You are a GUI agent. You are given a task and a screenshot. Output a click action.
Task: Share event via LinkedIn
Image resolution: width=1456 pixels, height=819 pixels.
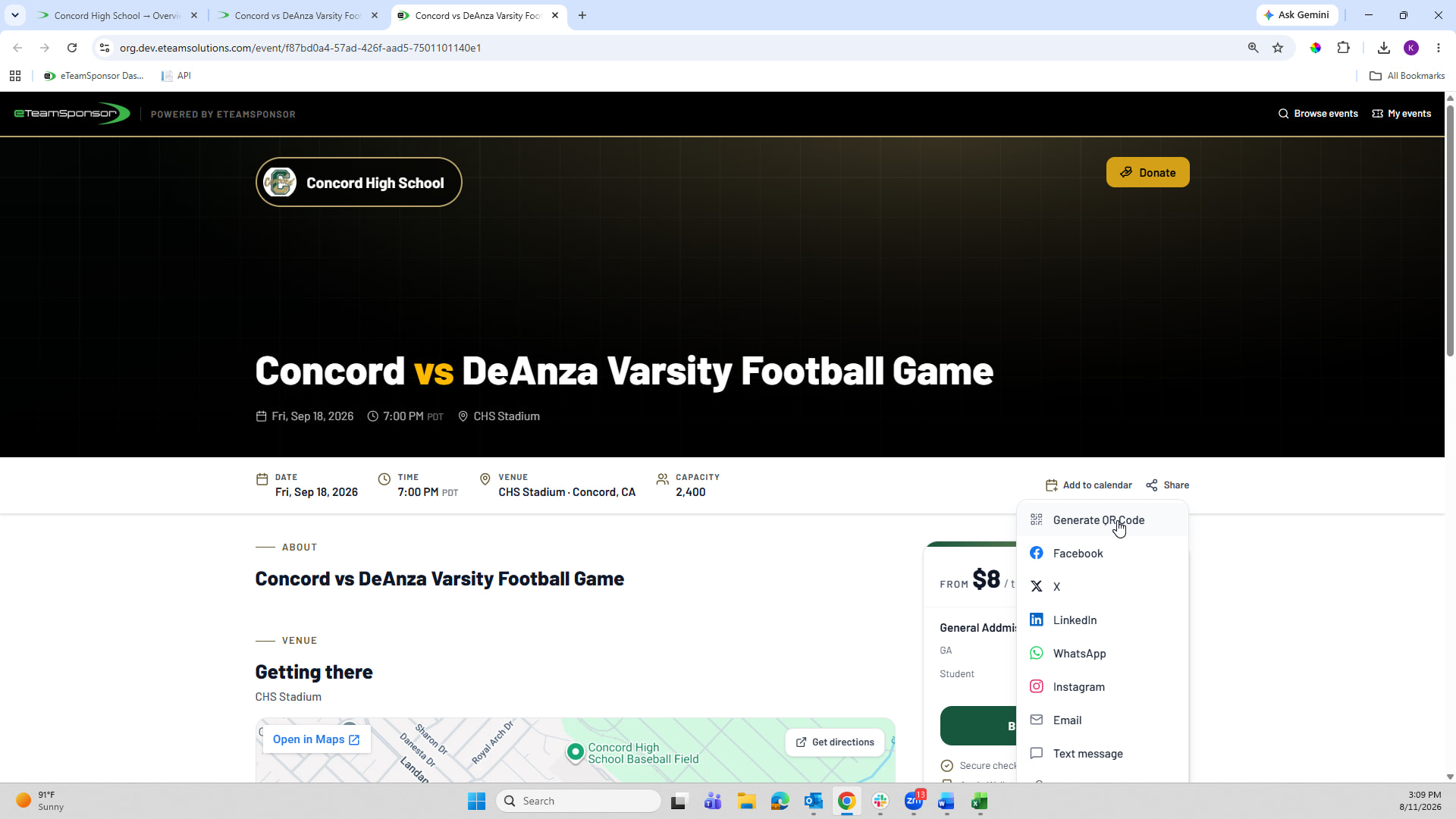click(1103, 620)
